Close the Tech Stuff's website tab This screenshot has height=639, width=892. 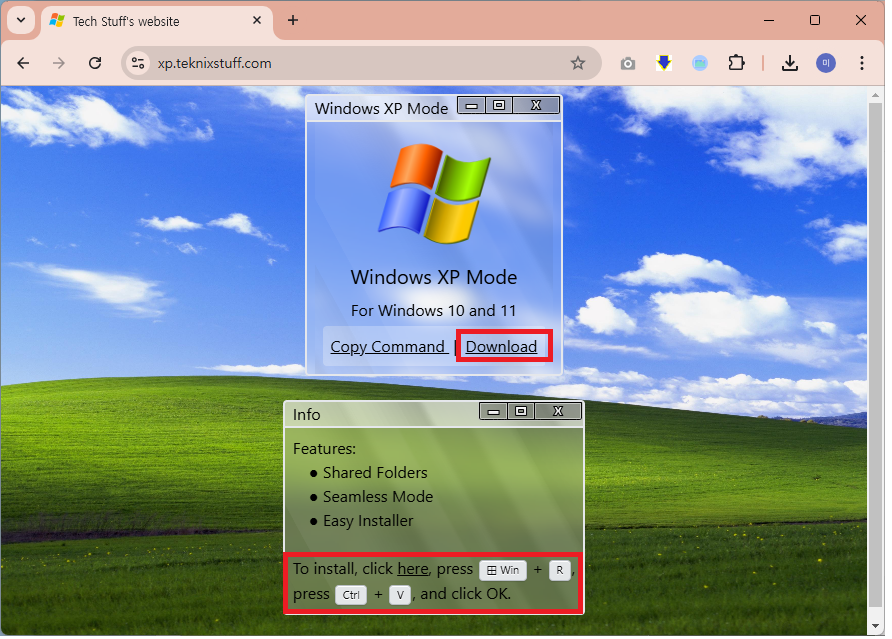(x=257, y=20)
